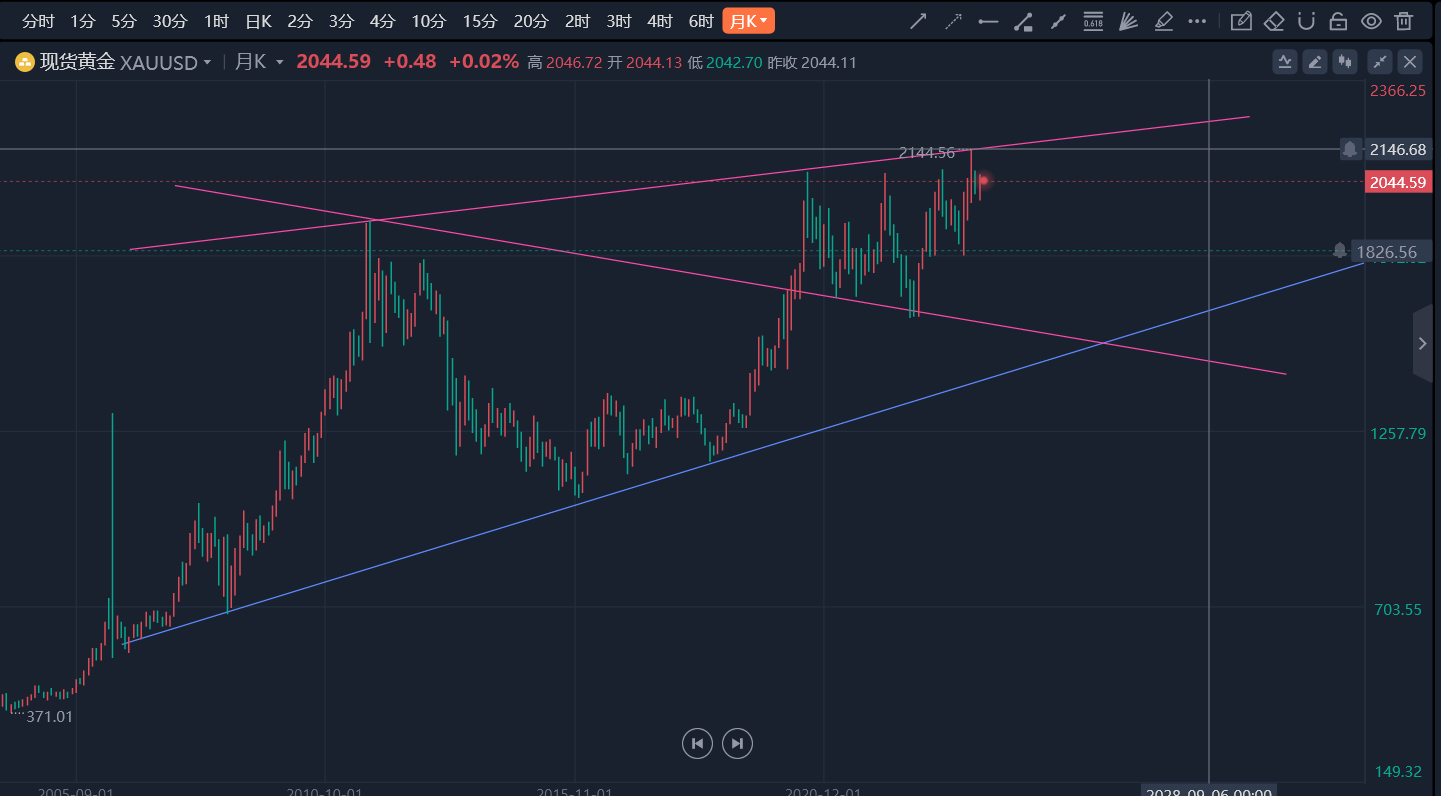Click the 2144.56 high price annotation
The width and height of the screenshot is (1441, 796).
click(927, 153)
